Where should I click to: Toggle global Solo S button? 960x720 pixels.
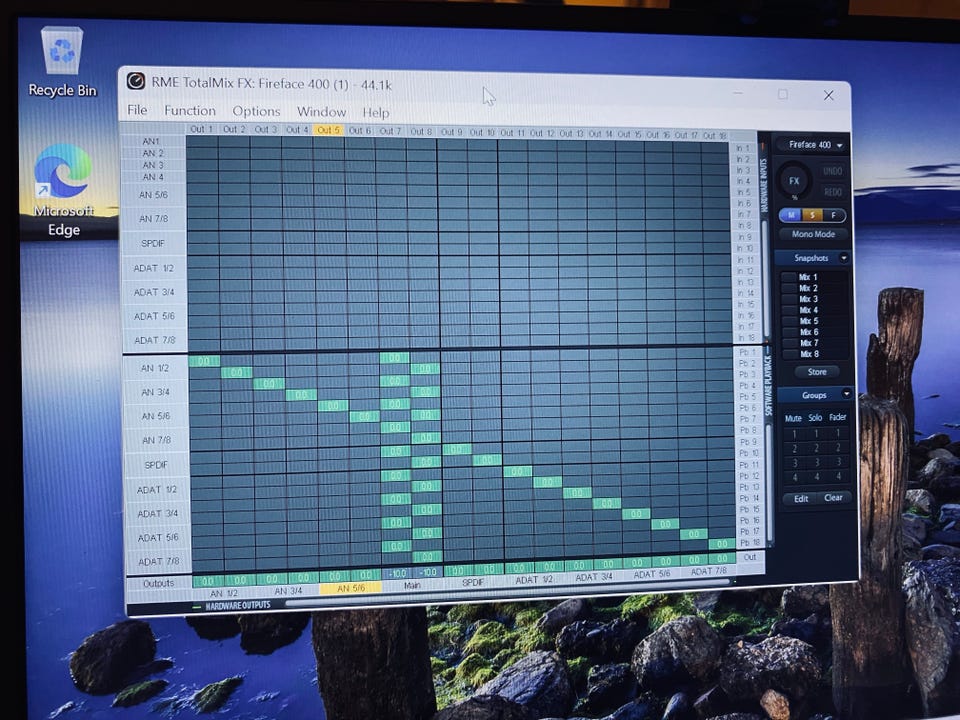(x=812, y=215)
